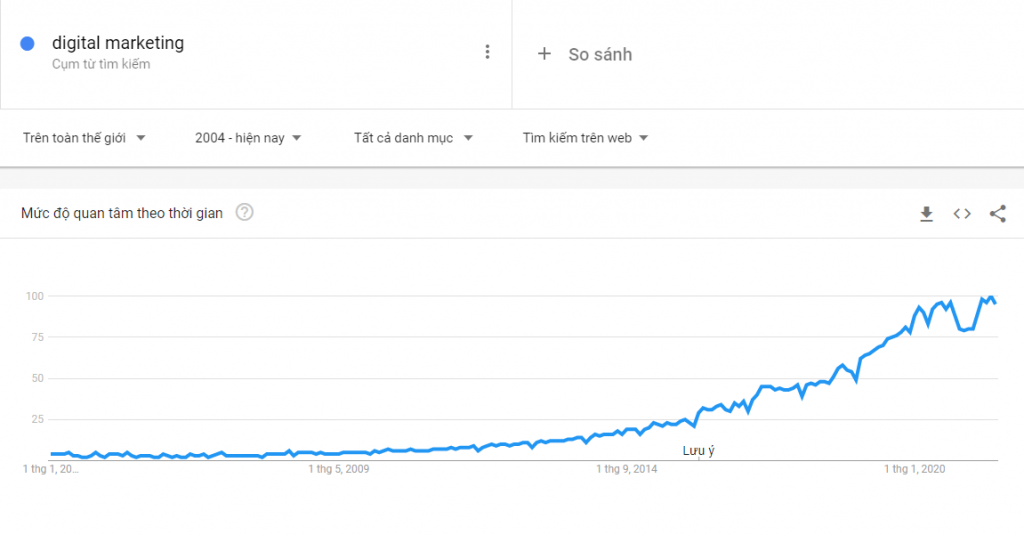Click the 1 thg 1, 2020 axis label
The image size is (1024, 535).
coord(914,469)
